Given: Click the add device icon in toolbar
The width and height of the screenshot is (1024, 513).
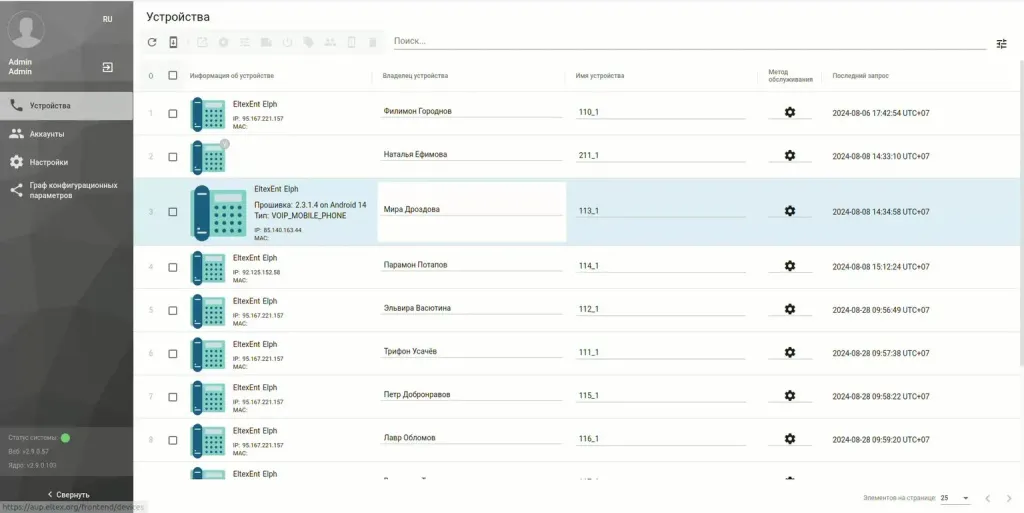Looking at the screenshot, I should [174, 42].
